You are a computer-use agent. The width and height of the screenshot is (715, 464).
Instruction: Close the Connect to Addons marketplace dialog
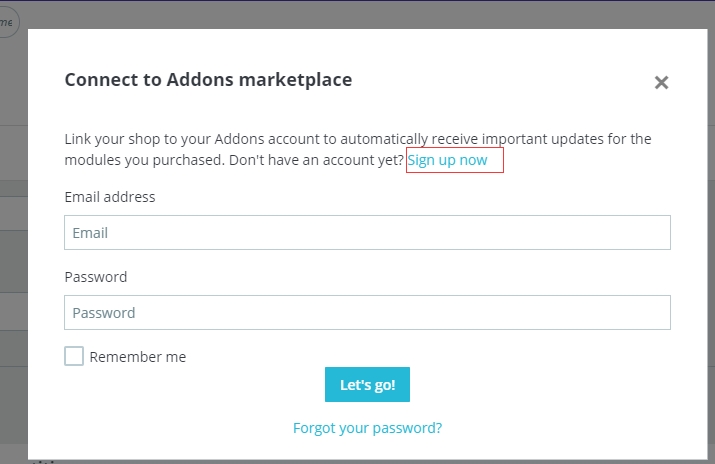tap(661, 83)
